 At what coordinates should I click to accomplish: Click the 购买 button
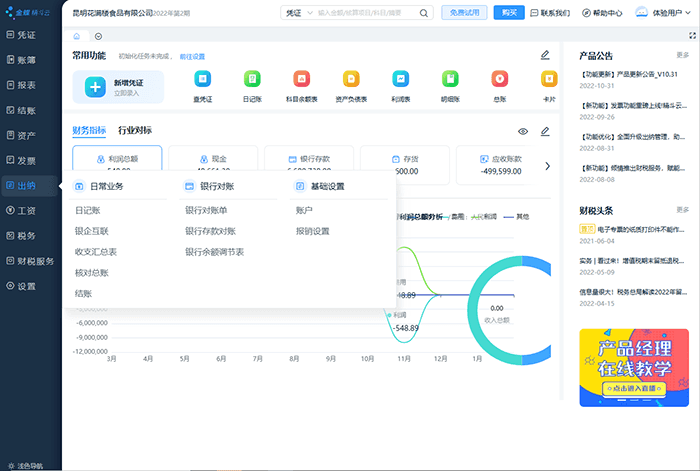tap(509, 13)
